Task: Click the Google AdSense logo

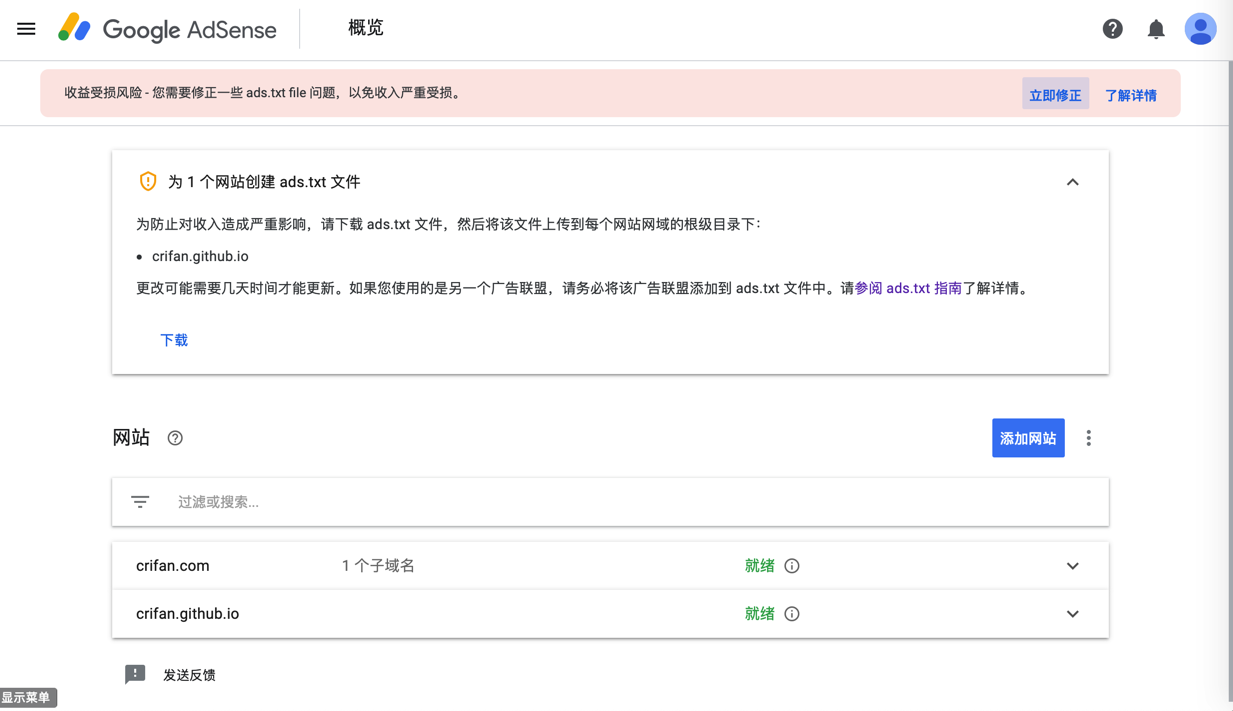Action: coord(167,29)
